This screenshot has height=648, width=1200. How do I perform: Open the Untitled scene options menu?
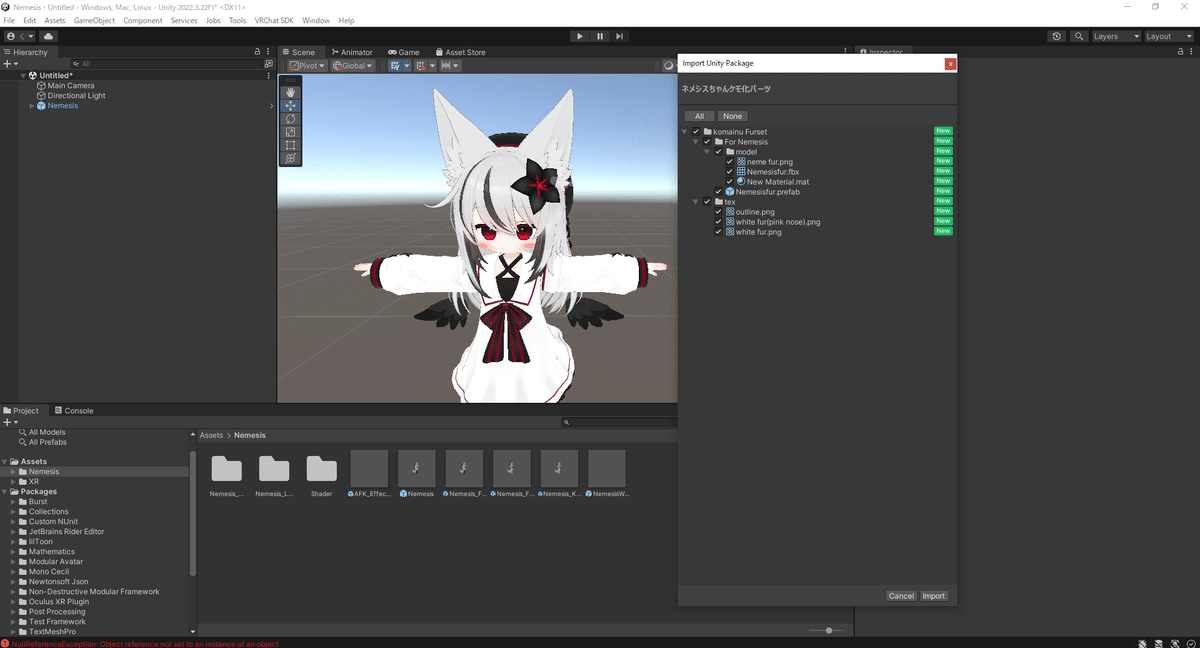click(x=268, y=76)
